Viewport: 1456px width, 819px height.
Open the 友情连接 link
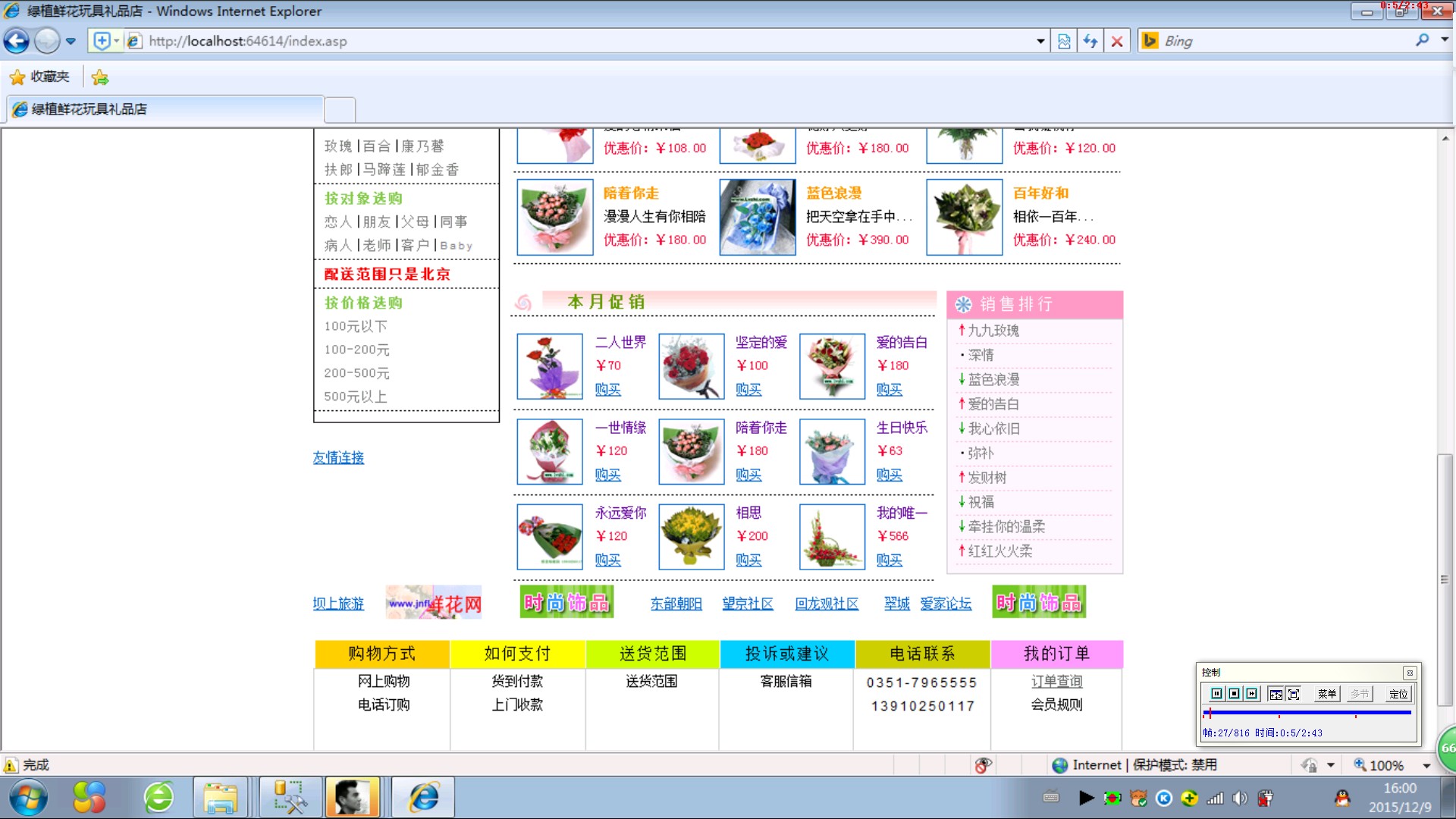click(338, 457)
